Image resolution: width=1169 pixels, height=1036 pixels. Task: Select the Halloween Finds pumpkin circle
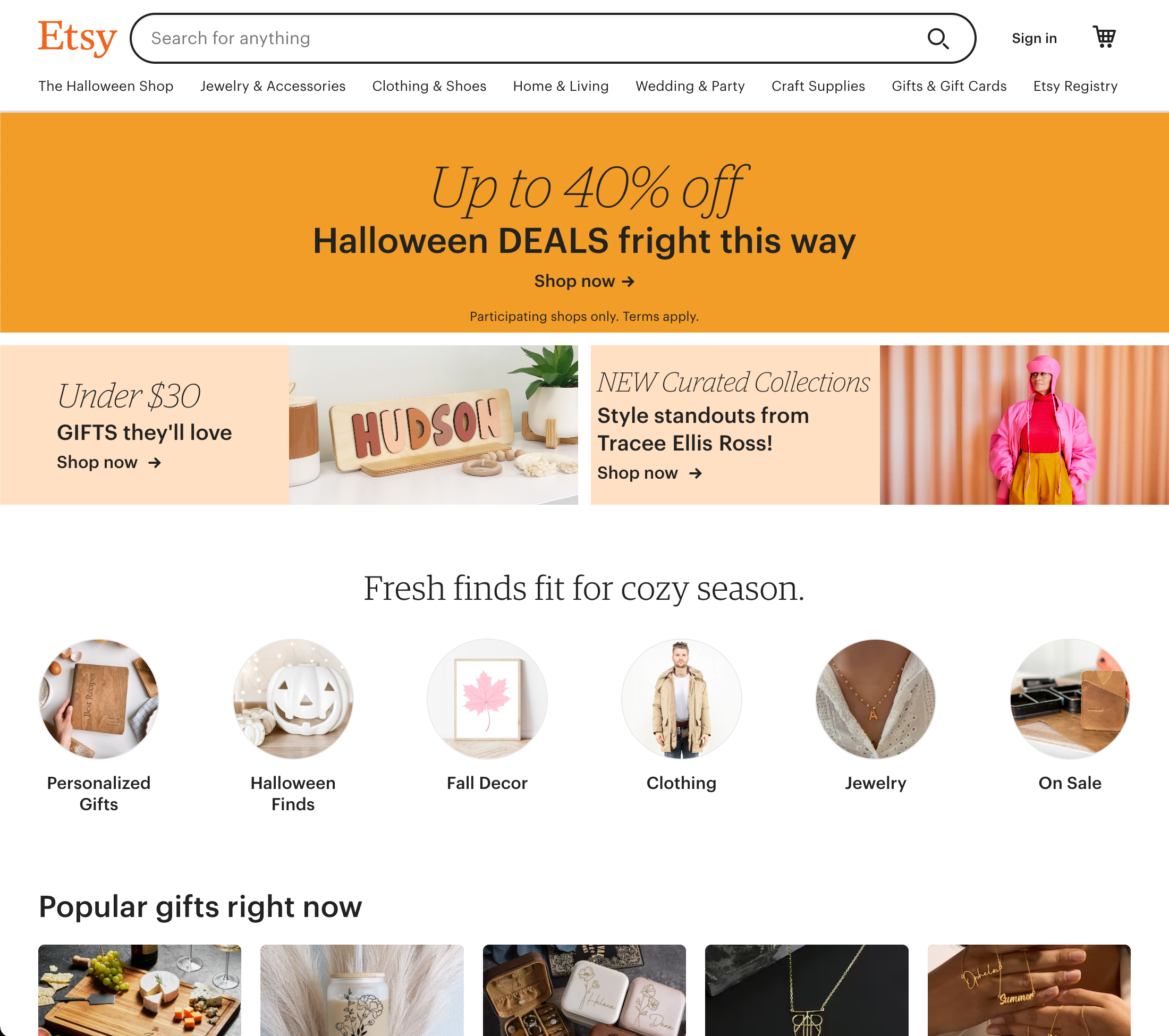click(293, 699)
